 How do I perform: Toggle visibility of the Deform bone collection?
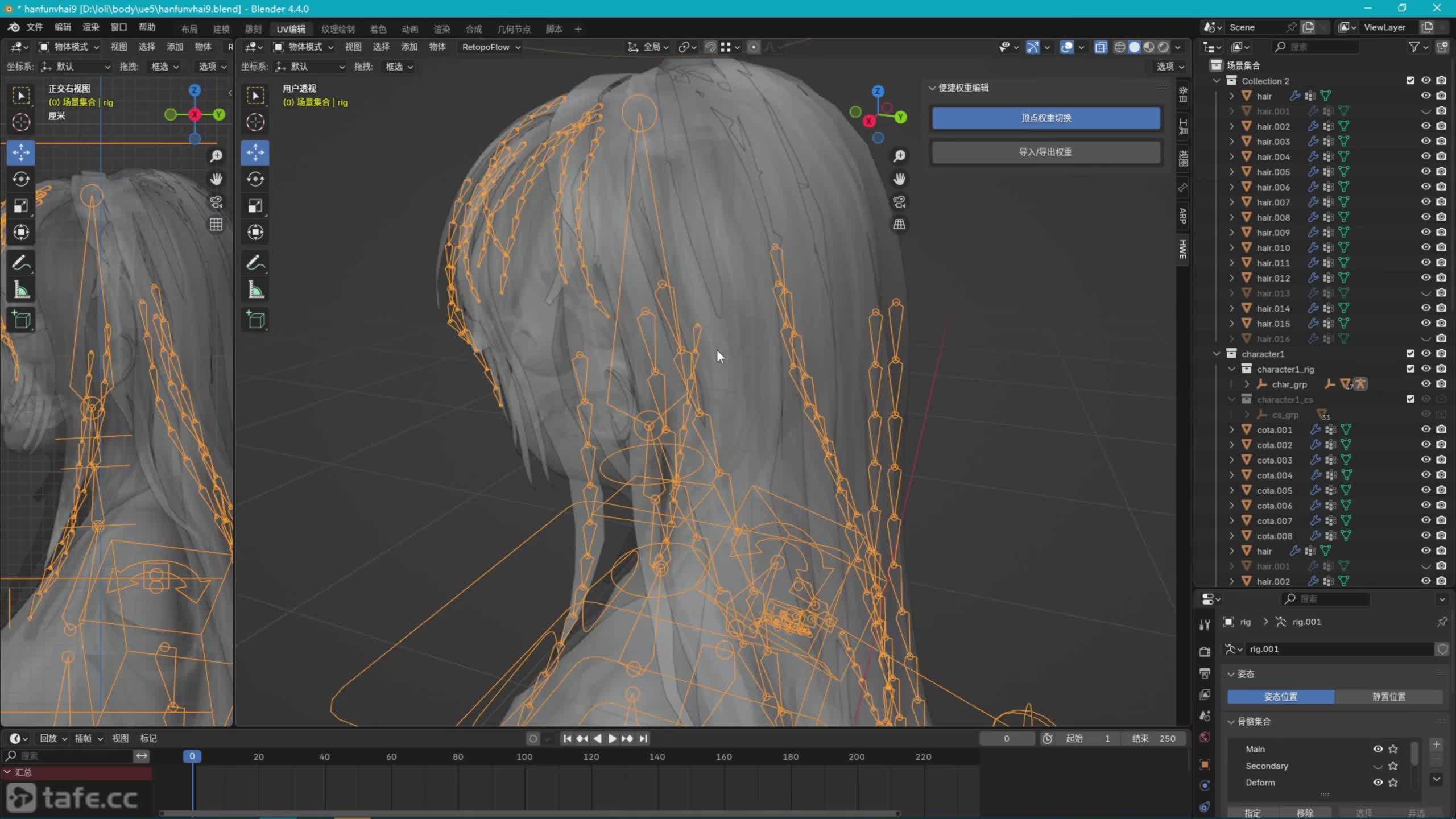pos(1378,783)
